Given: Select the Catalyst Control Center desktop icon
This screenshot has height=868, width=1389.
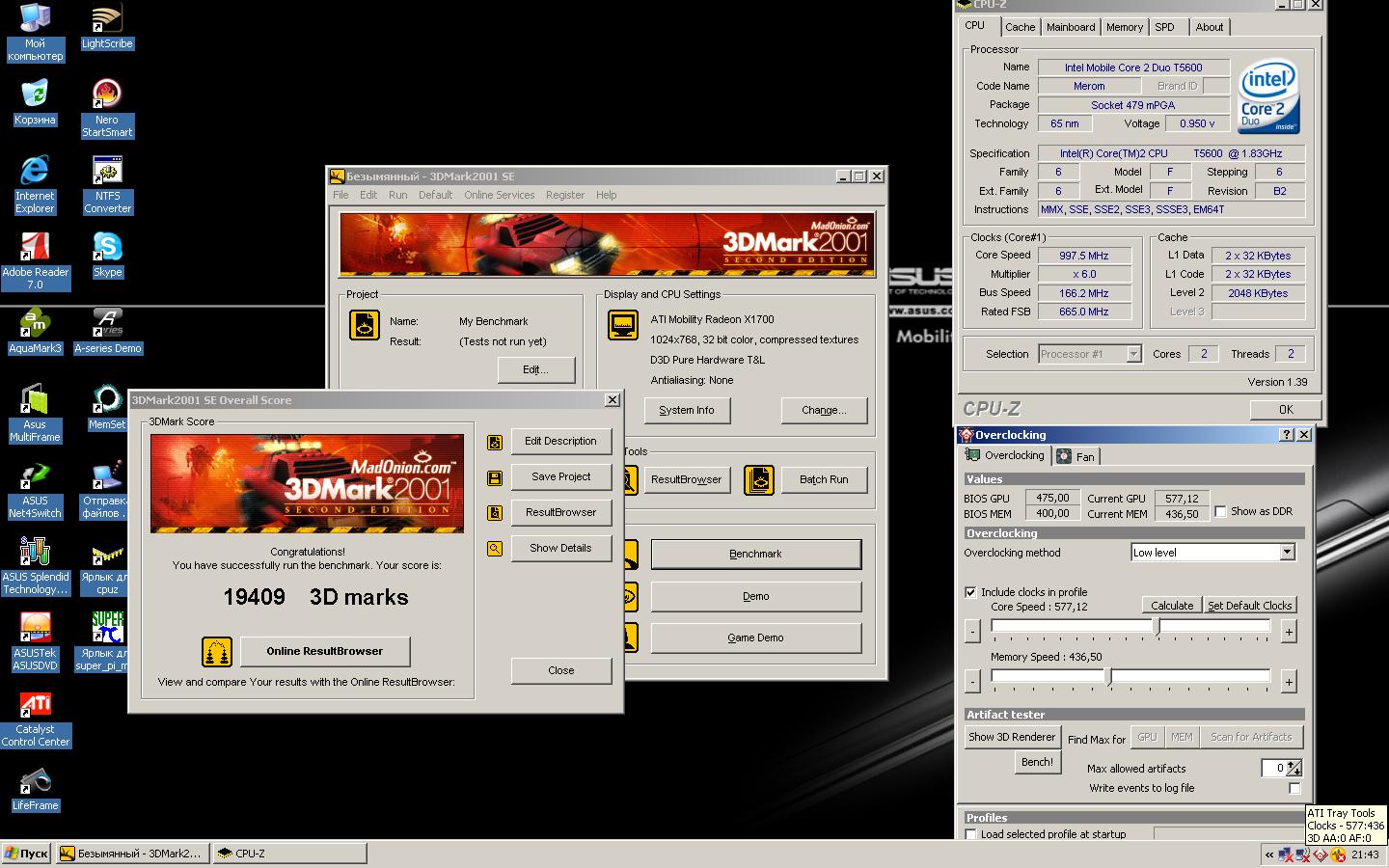Looking at the screenshot, I should point(35,719).
